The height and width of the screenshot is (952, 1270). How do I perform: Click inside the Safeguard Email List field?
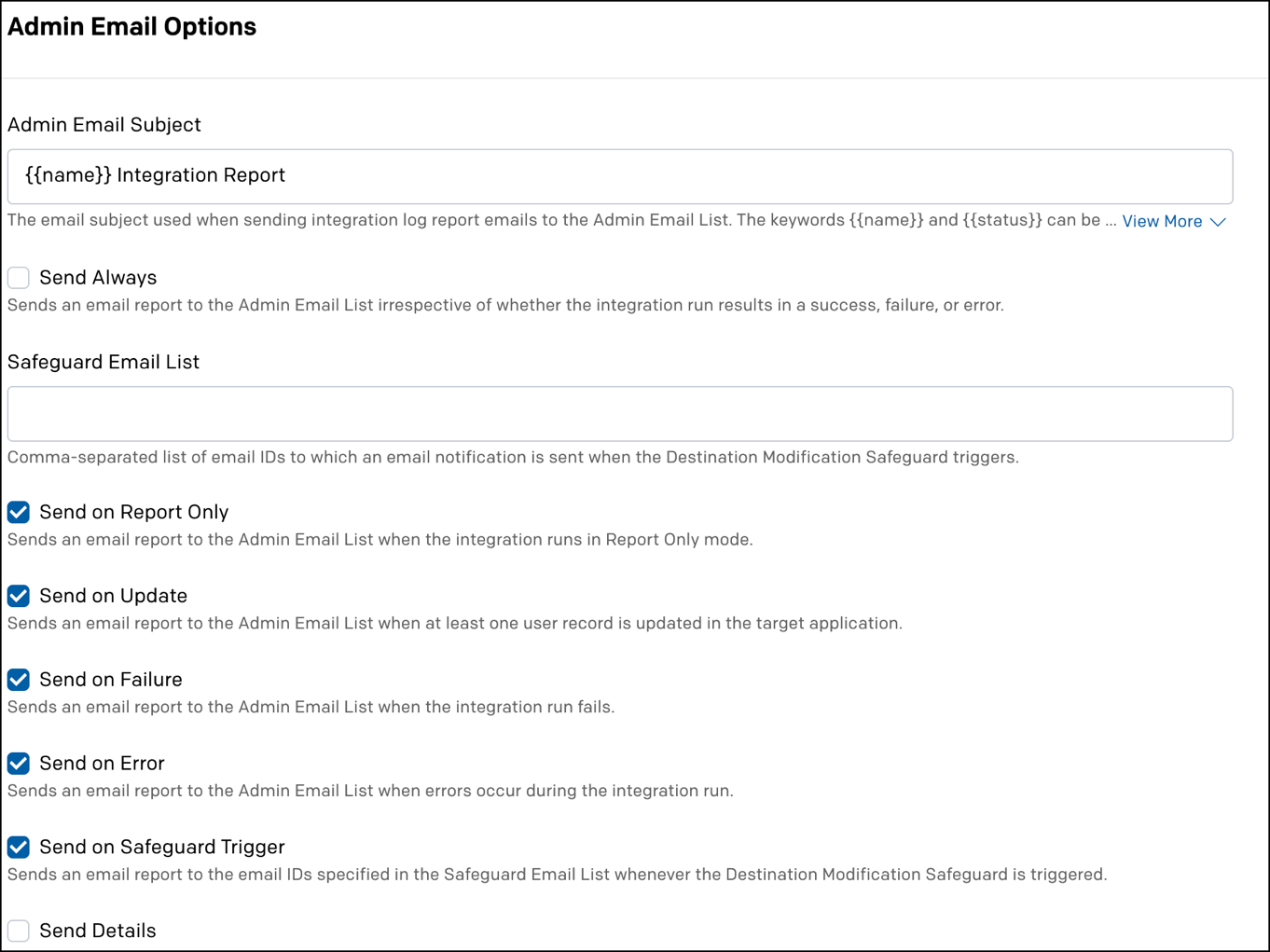(620, 414)
